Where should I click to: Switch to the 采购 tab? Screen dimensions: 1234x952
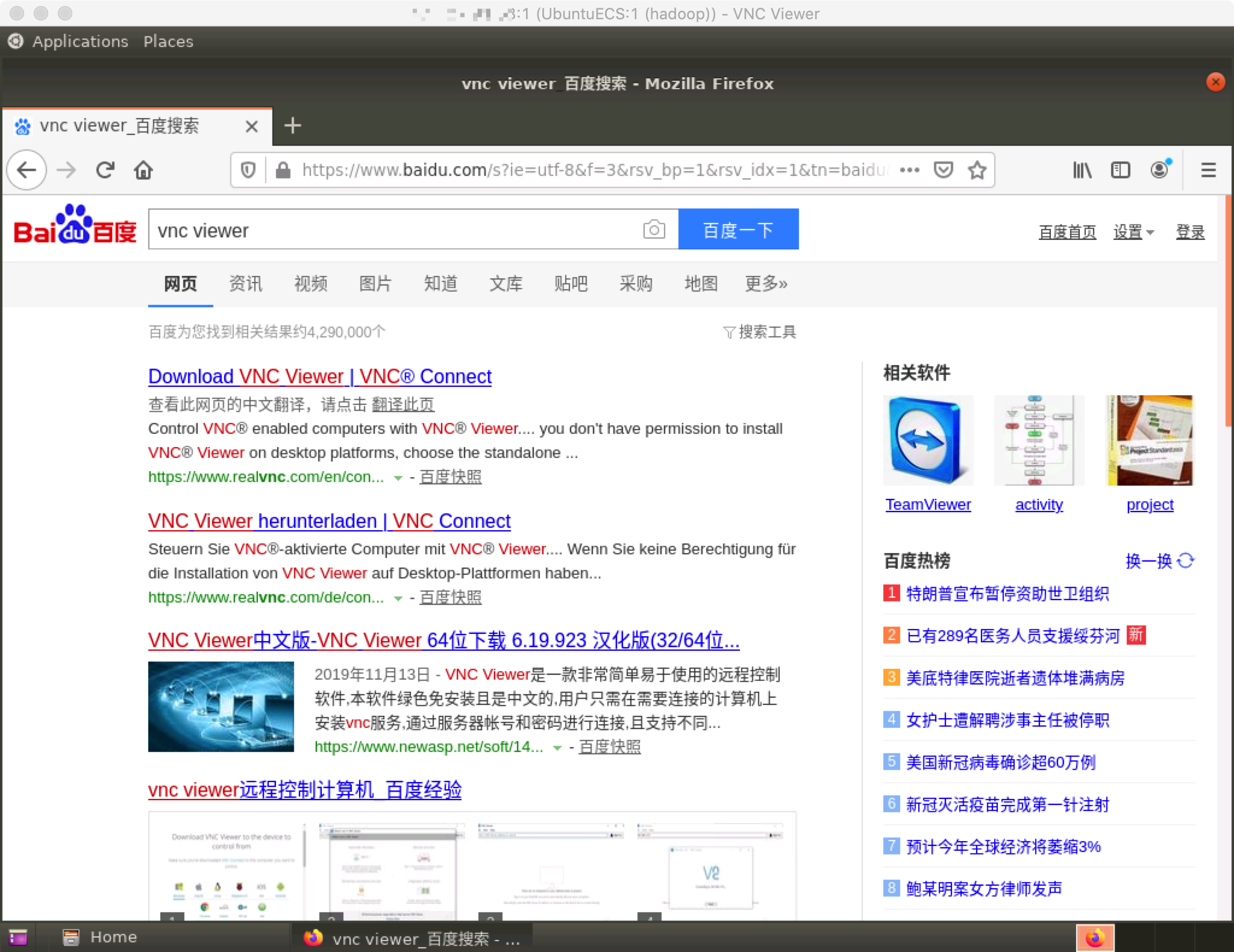pos(636,283)
